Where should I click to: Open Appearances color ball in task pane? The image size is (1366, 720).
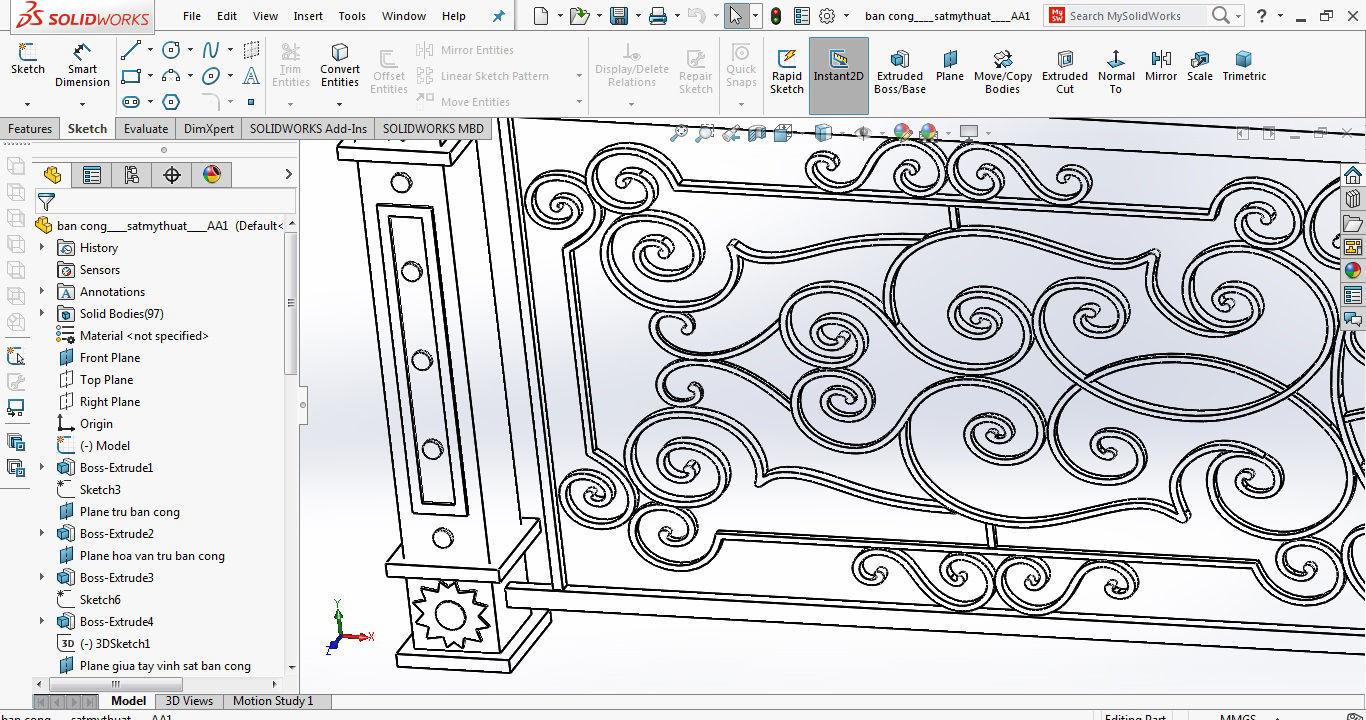[x=1353, y=270]
